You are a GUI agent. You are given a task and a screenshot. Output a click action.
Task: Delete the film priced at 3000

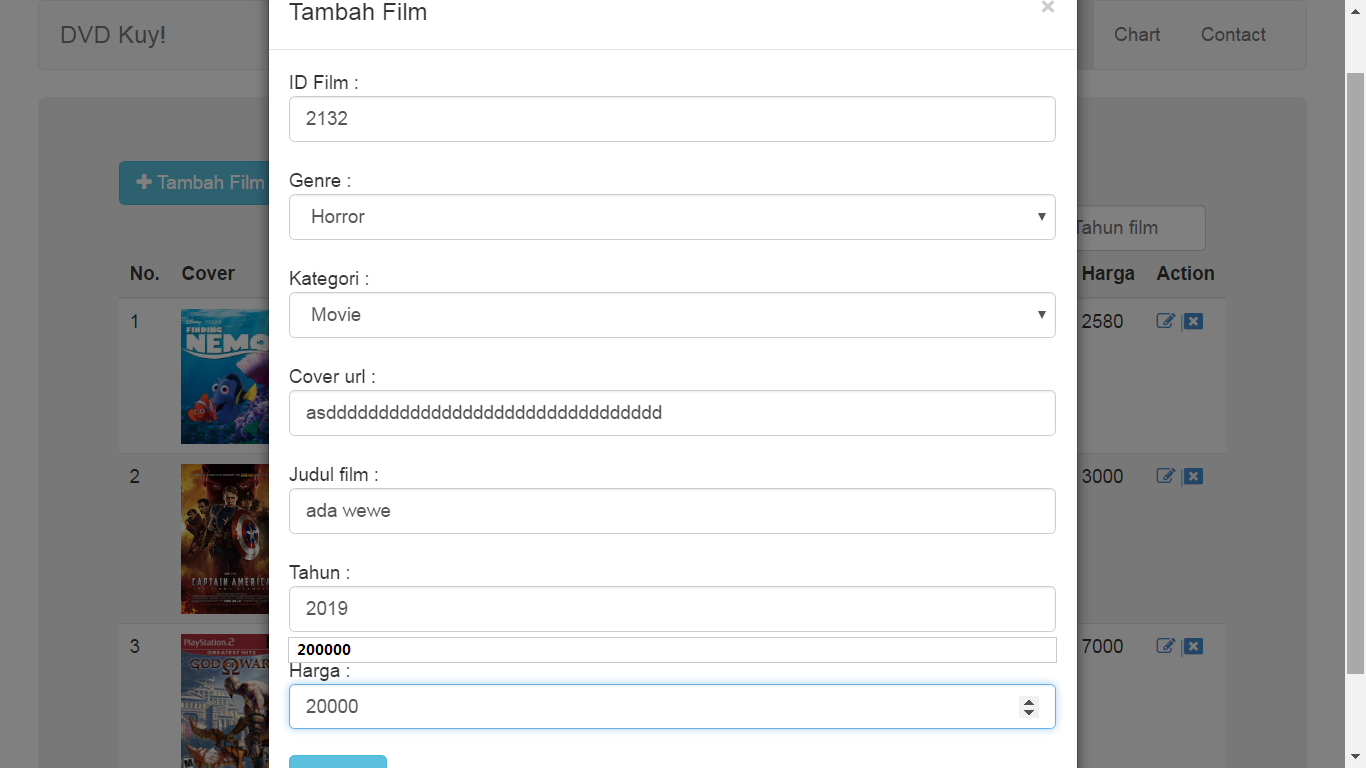tap(1193, 476)
